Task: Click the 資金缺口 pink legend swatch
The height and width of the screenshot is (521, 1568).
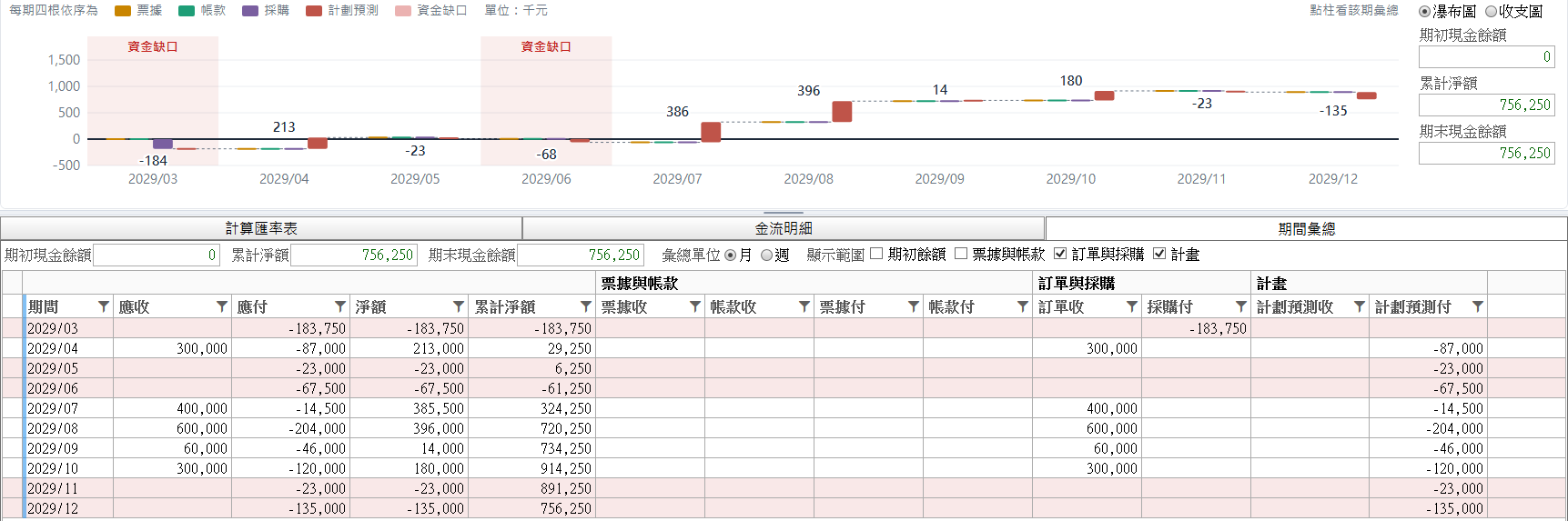Action: coord(403,11)
